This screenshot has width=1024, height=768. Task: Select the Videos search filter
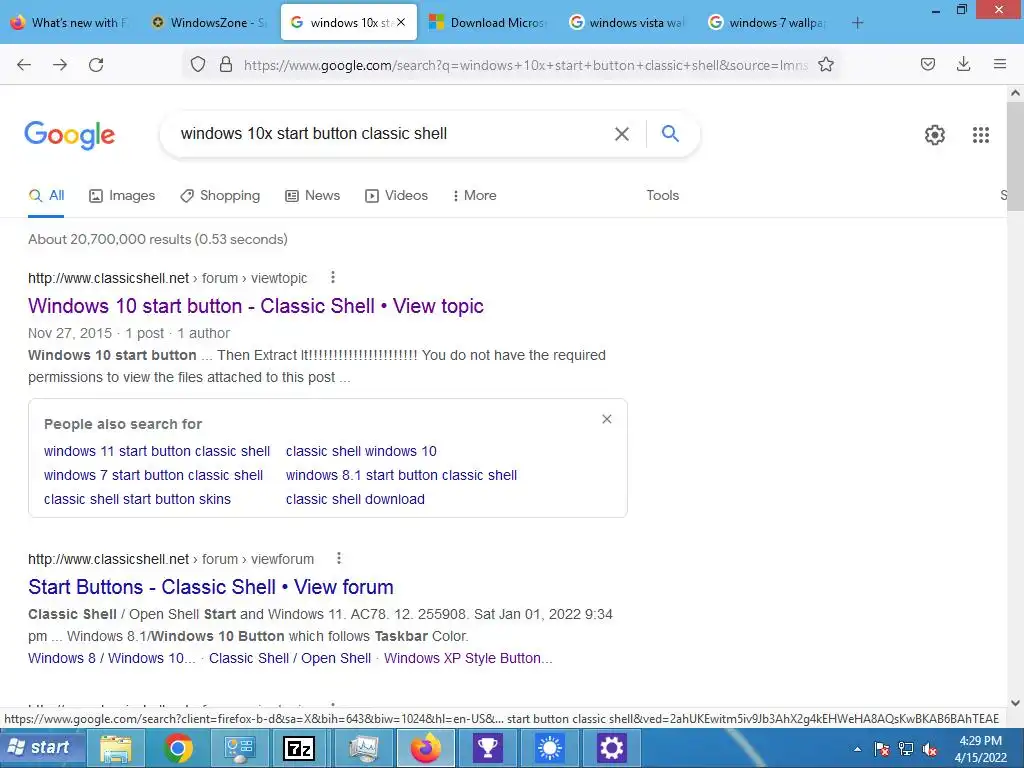click(396, 195)
